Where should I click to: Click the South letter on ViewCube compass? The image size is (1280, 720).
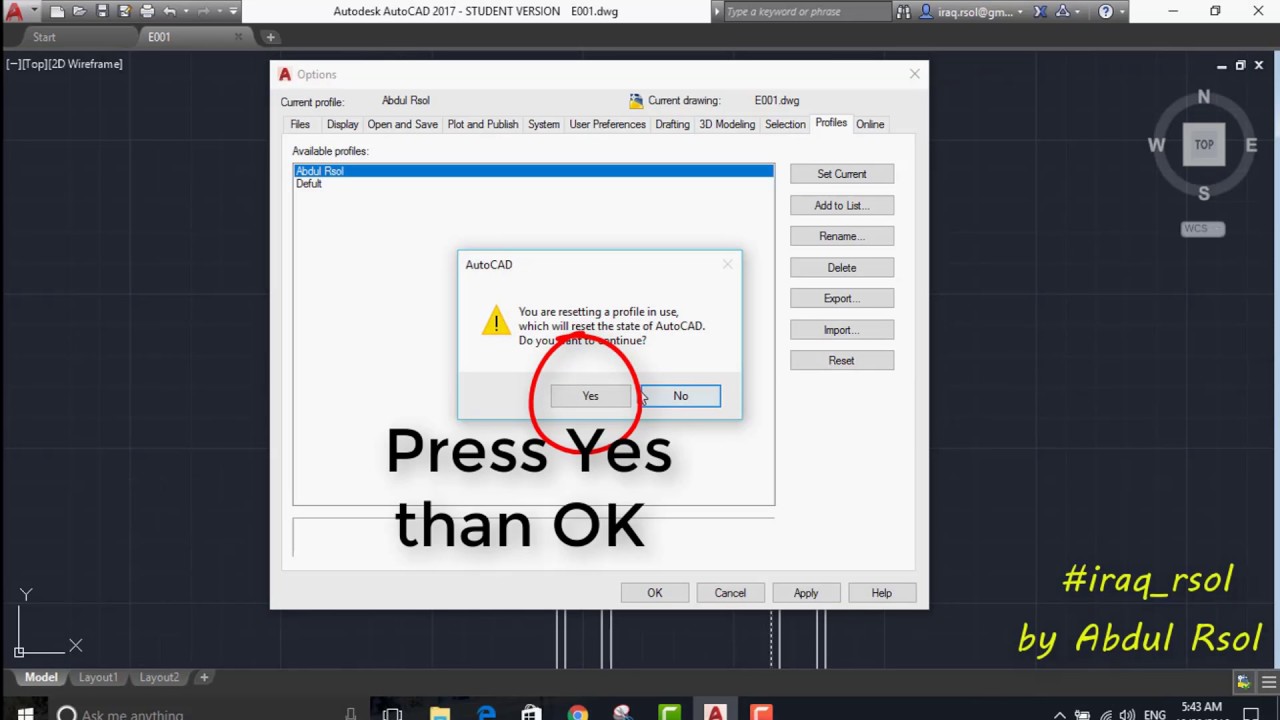click(1204, 193)
